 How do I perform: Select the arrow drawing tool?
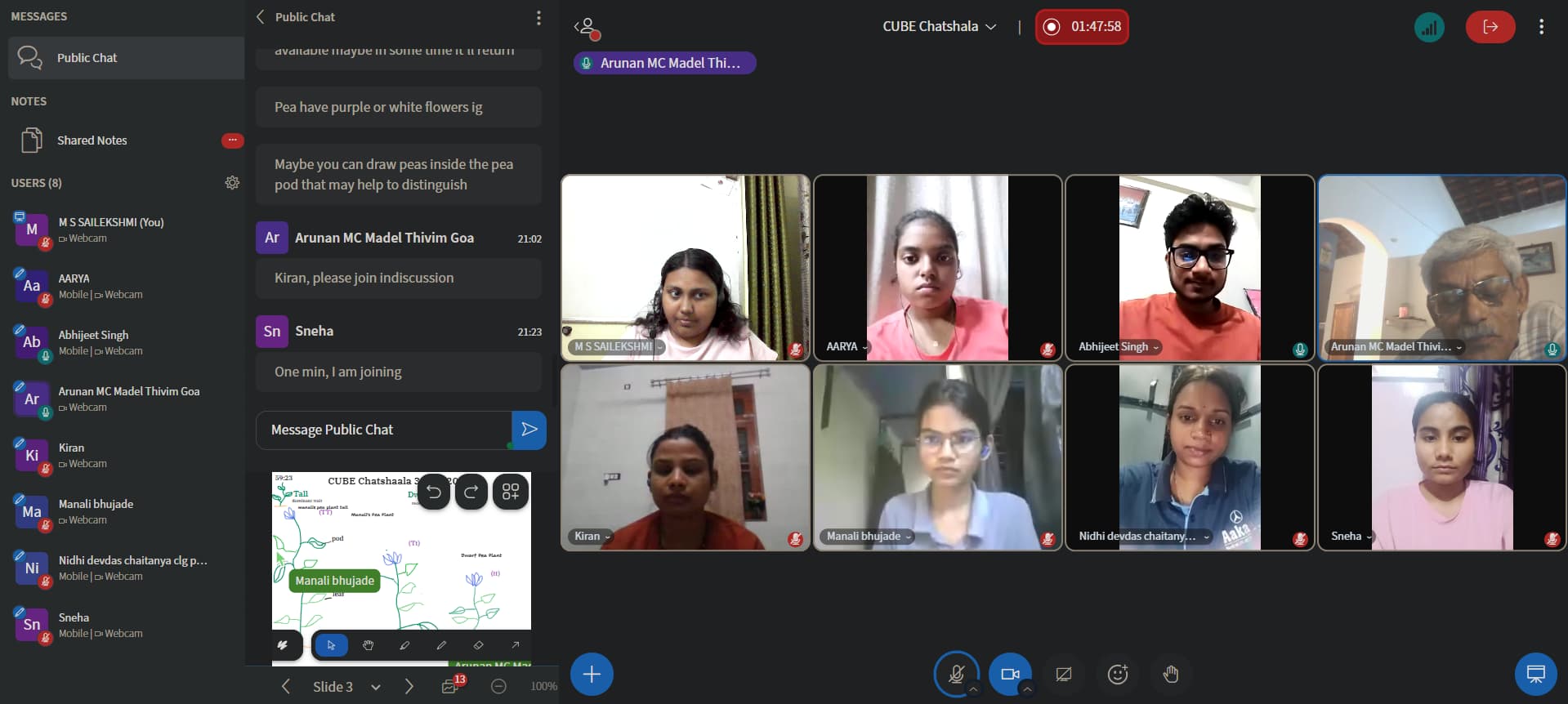[515, 645]
